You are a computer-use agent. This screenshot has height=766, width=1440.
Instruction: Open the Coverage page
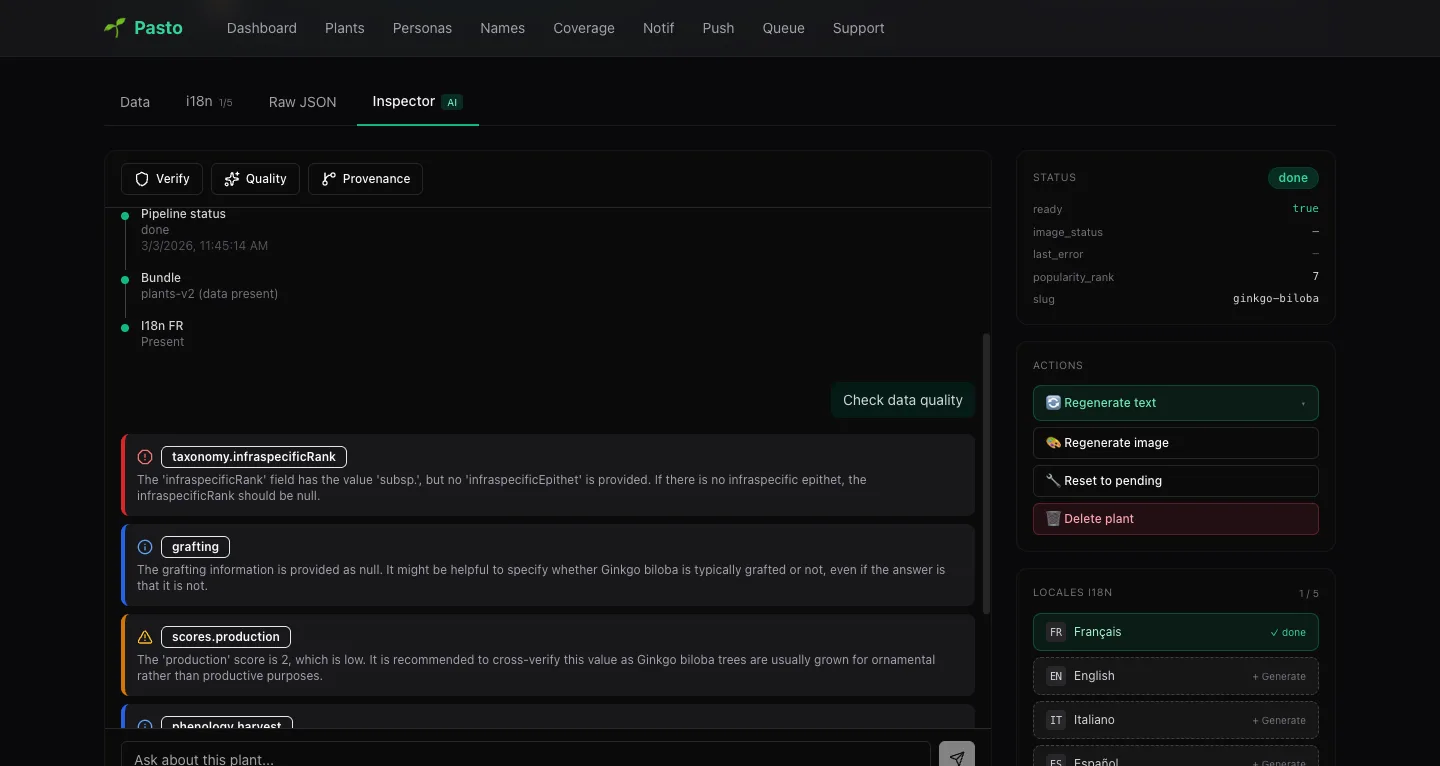(x=584, y=28)
